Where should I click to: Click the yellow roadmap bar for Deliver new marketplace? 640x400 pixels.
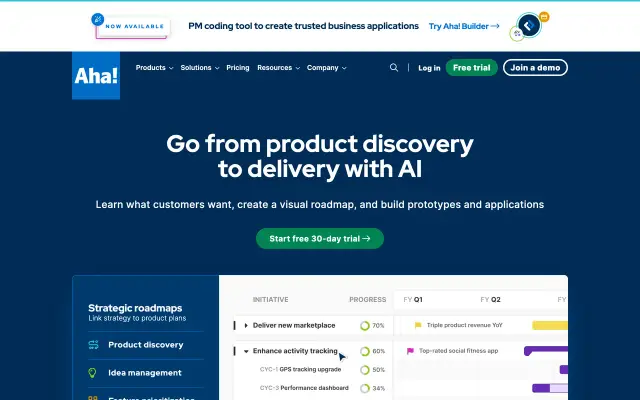(550, 325)
